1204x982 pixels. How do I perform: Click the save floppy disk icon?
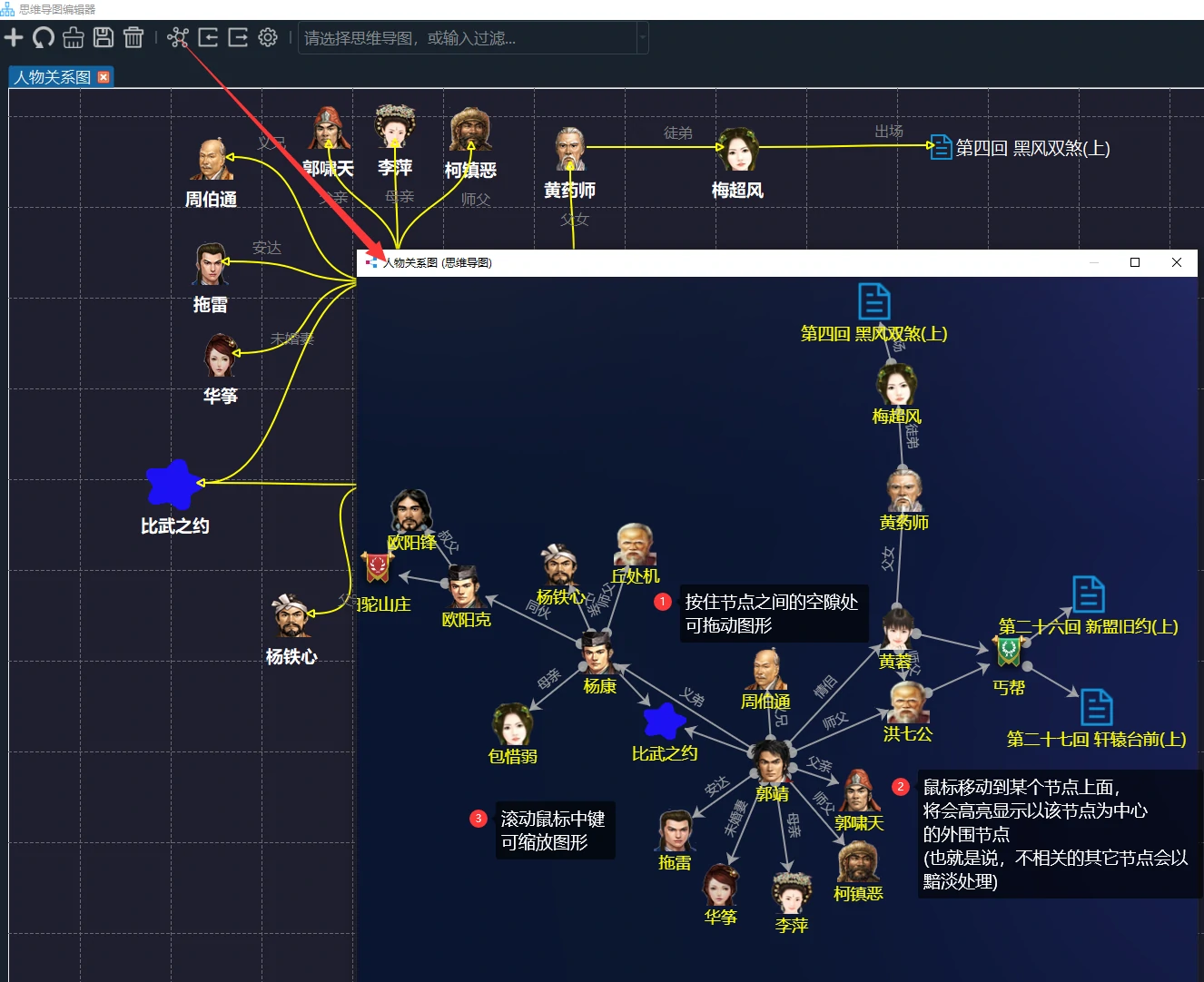tap(104, 37)
